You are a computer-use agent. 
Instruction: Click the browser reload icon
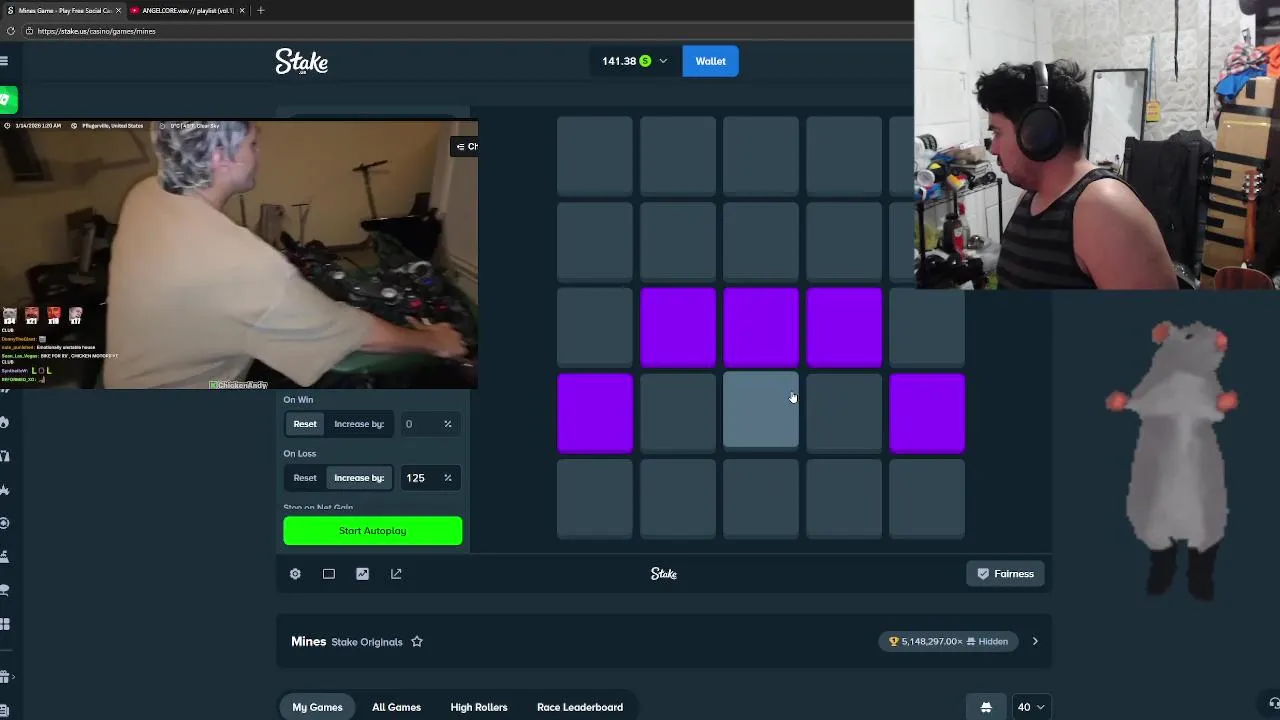10,31
